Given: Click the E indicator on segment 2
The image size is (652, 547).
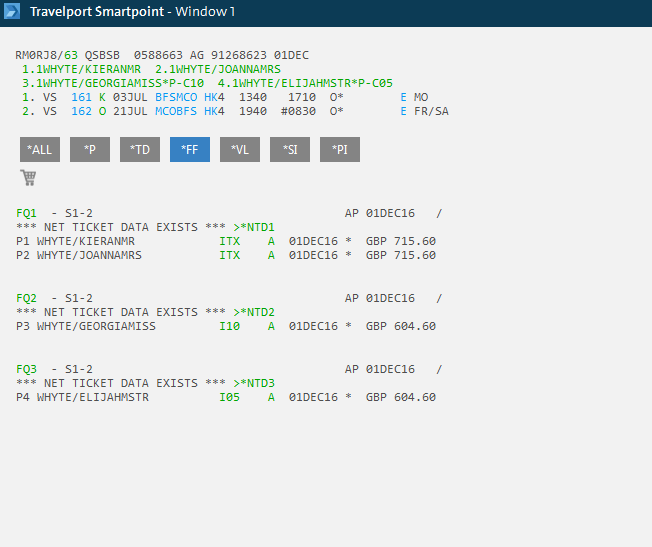Looking at the screenshot, I should (x=403, y=111).
